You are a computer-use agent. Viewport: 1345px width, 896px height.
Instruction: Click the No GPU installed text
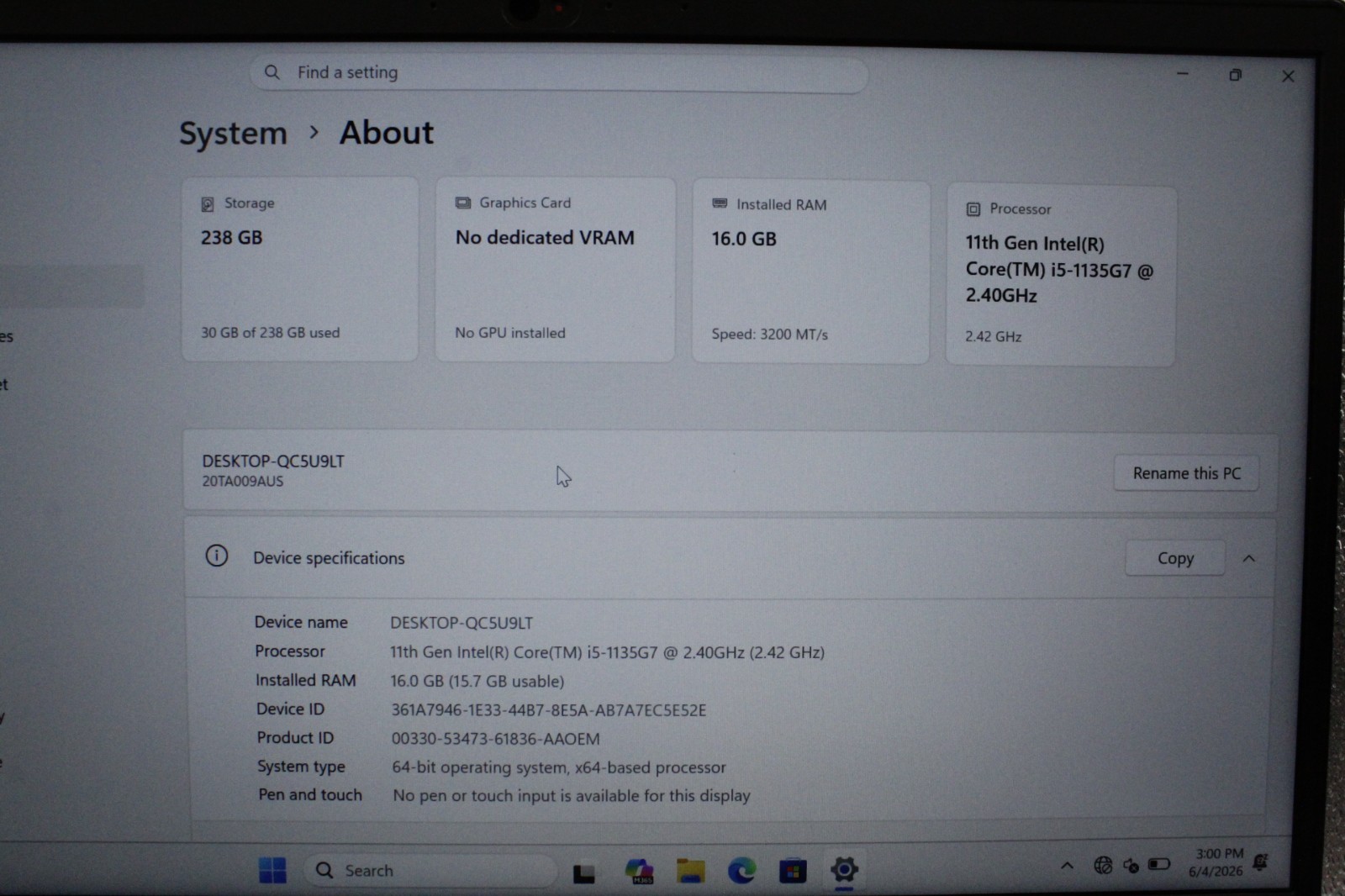coord(510,333)
